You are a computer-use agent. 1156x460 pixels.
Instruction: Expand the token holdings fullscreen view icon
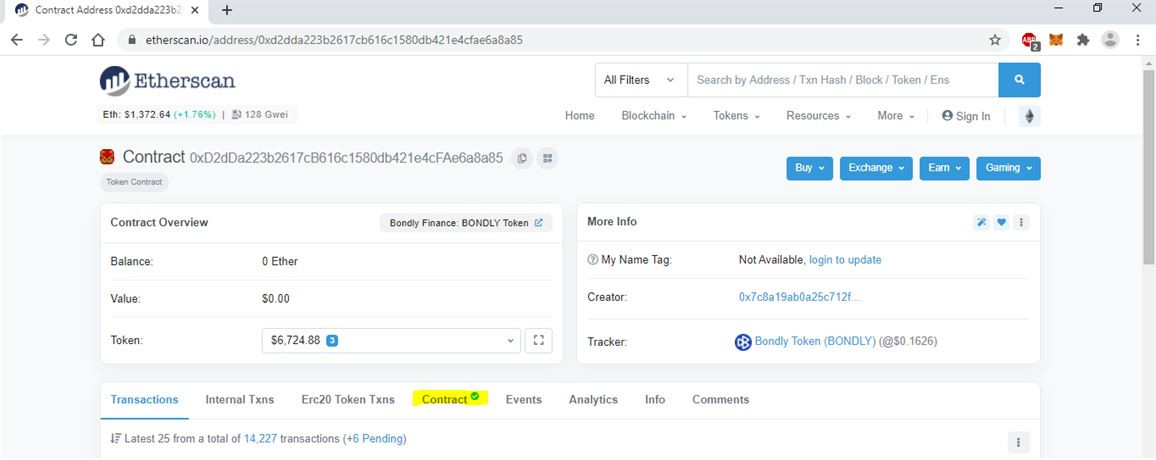pos(538,341)
